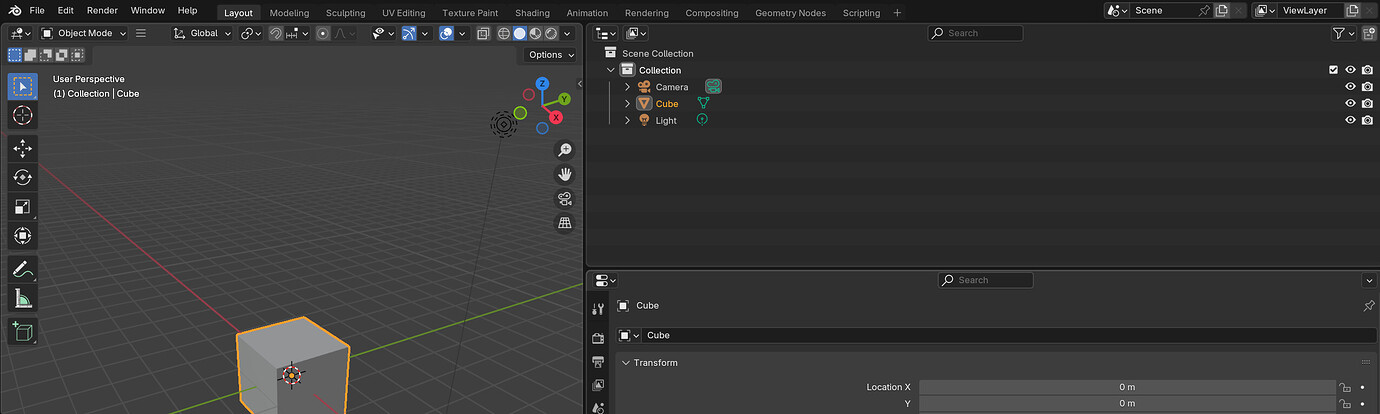Open the pivot point dropdown
The width and height of the screenshot is (1380, 414).
coord(251,33)
